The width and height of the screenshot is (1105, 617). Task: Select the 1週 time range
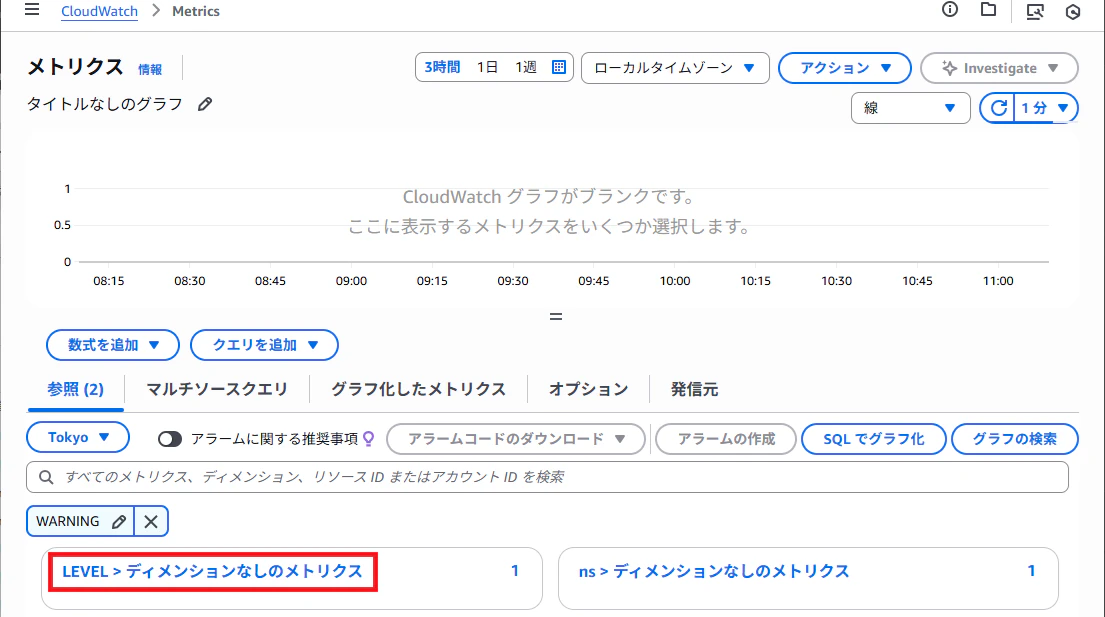click(526, 68)
